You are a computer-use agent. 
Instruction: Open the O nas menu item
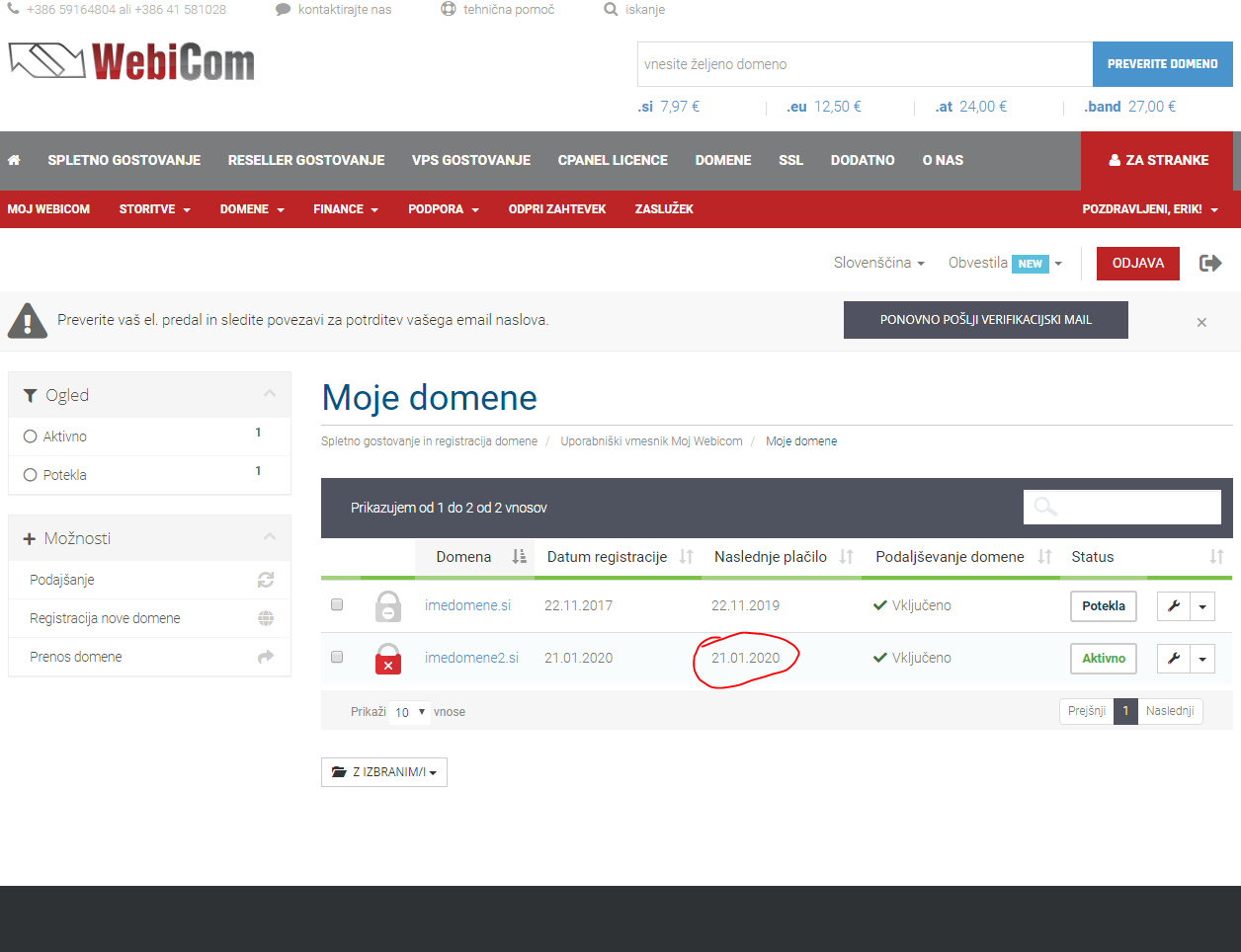(x=943, y=160)
